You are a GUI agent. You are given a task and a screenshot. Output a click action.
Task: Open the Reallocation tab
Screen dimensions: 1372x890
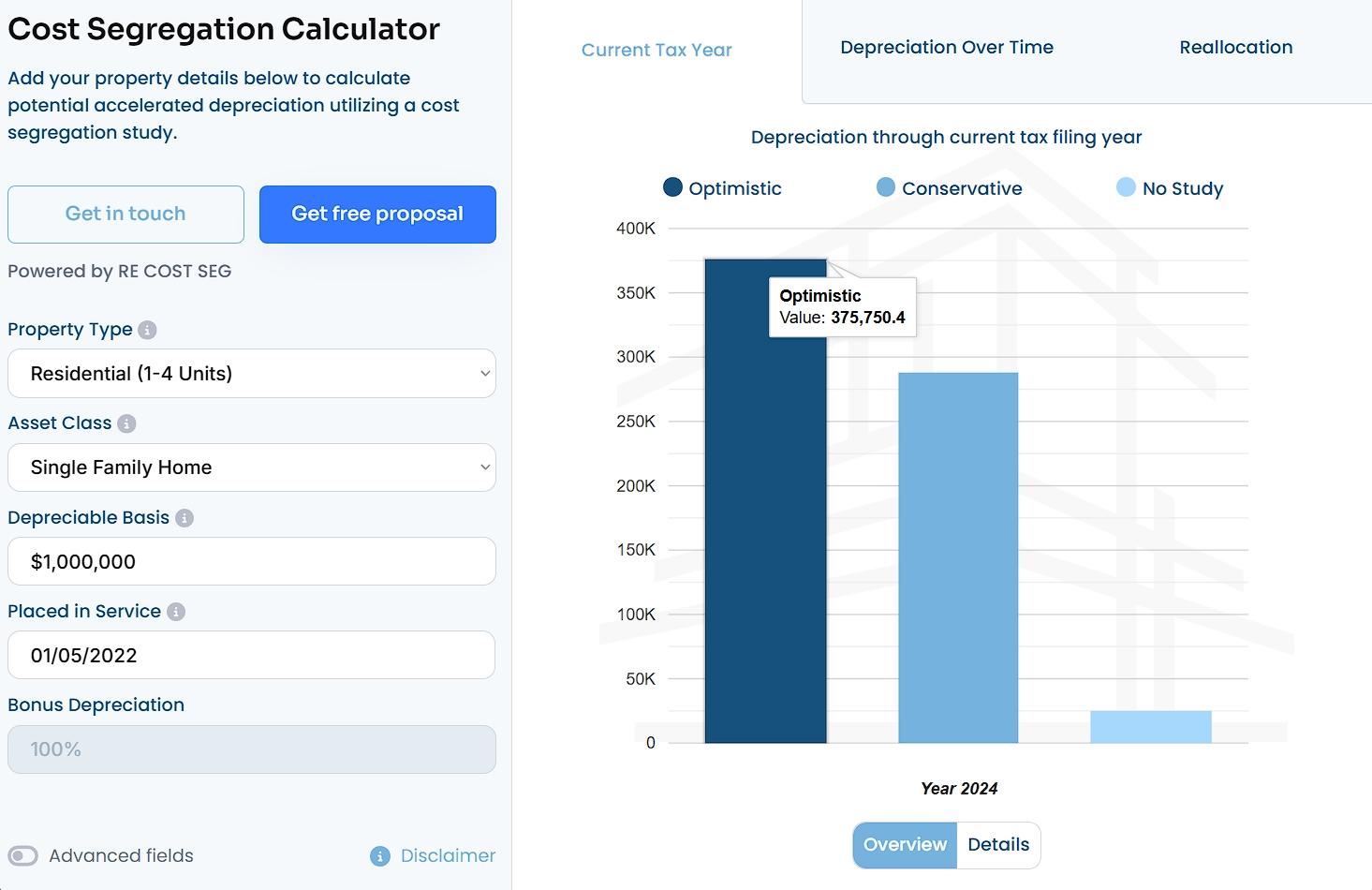[x=1236, y=48]
